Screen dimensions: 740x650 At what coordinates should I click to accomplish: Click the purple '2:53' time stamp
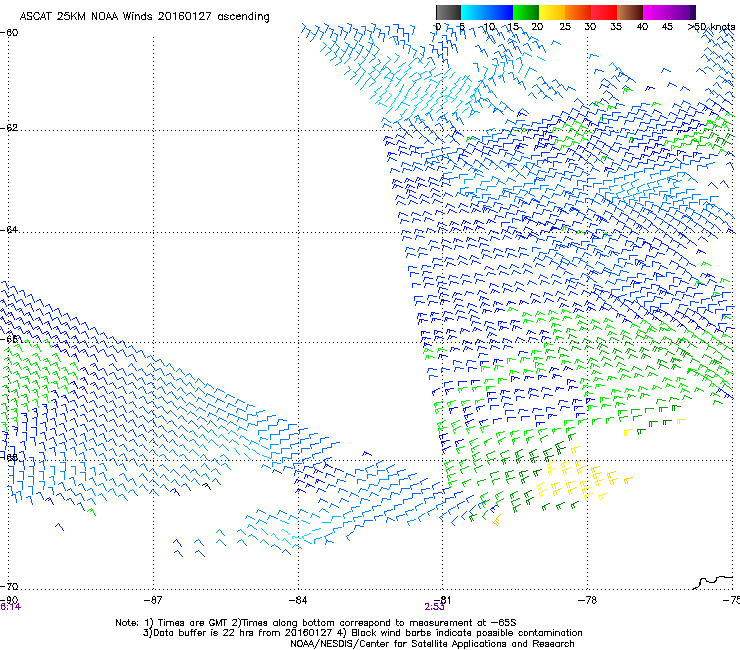[x=434, y=607]
